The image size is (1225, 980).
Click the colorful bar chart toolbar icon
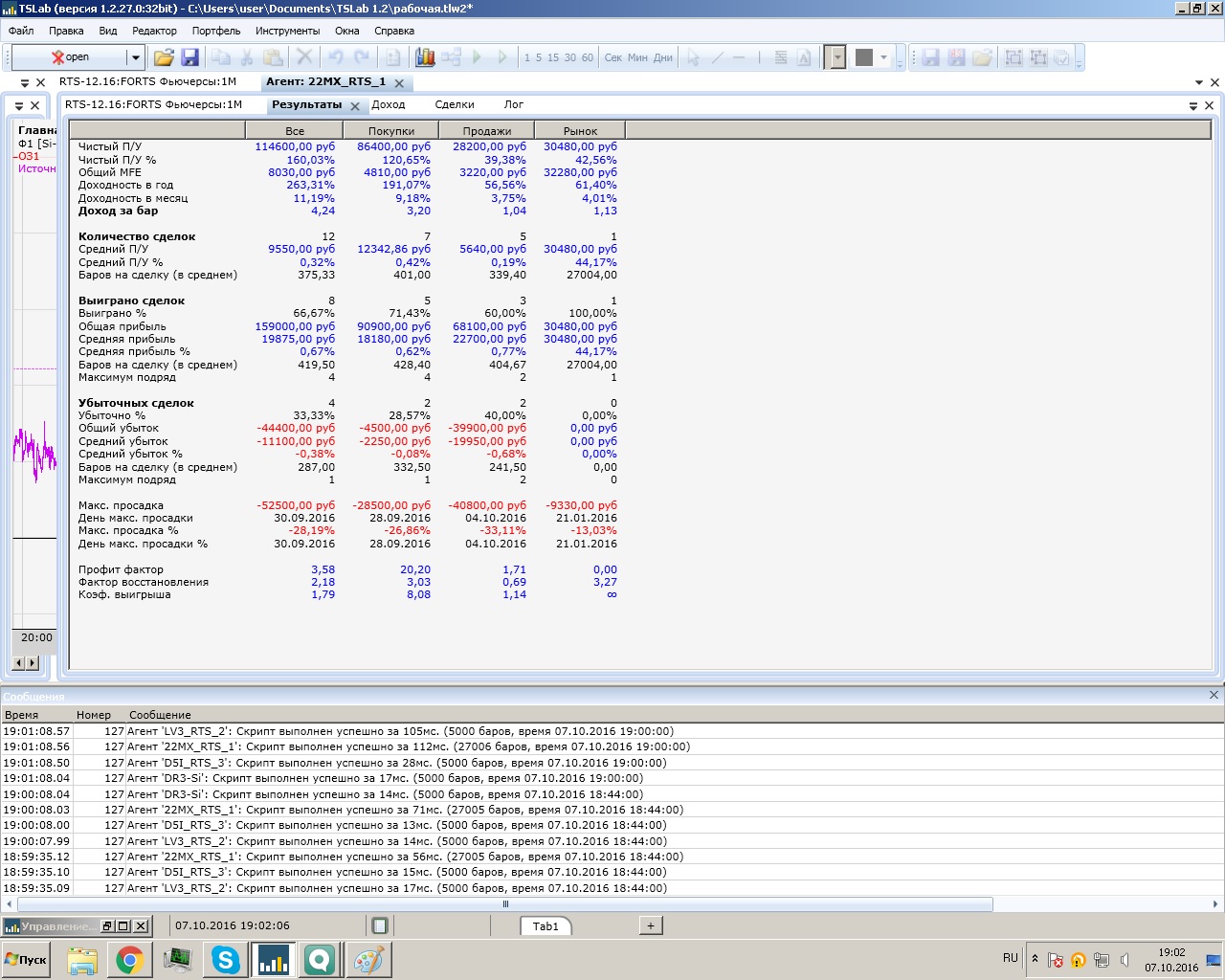425,57
